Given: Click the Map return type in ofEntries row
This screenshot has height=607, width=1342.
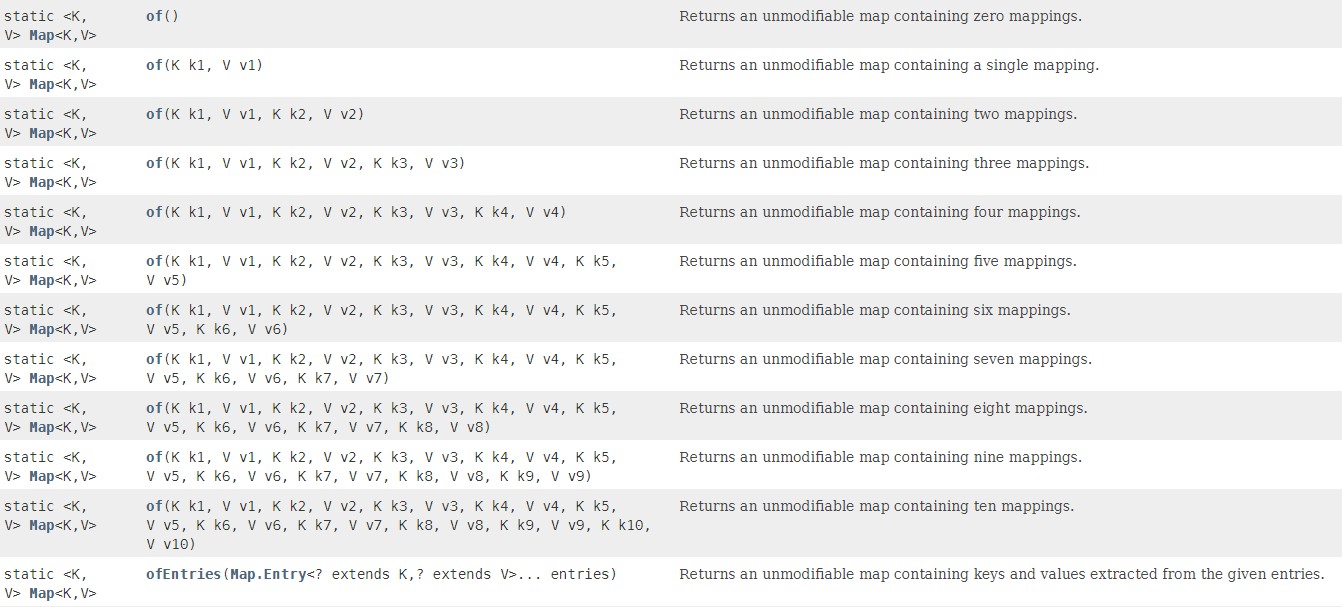Looking at the screenshot, I should click(41, 594).
